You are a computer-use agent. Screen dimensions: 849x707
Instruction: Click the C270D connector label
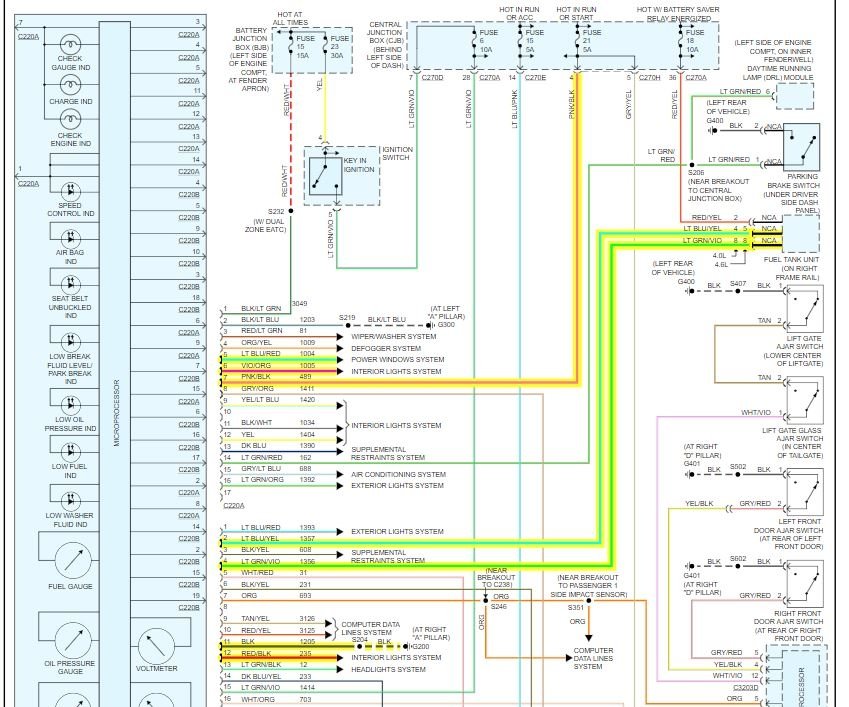click(x=432, y=78)
